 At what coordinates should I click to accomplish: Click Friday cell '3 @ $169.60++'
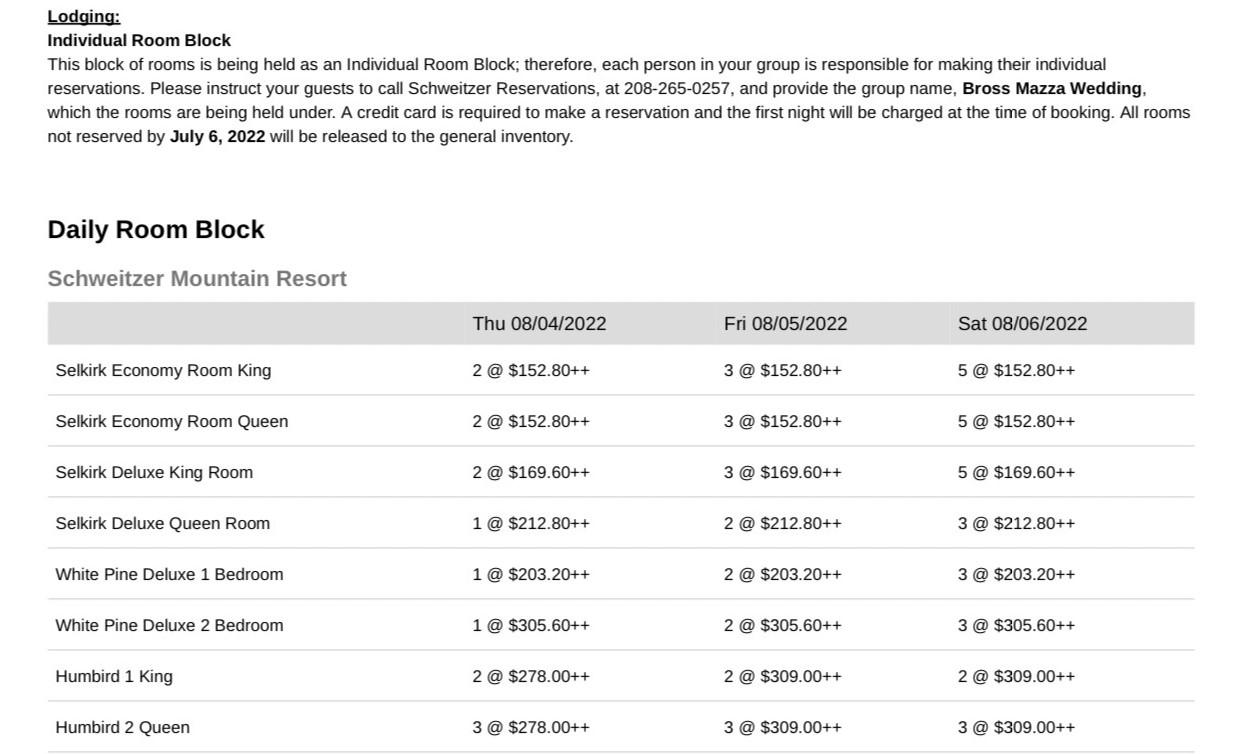(x=783, y=473)
